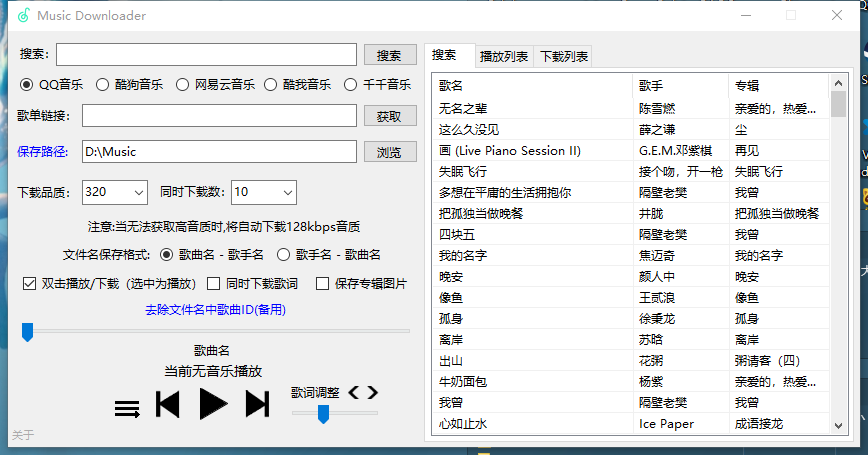868x455 pixels.
Task: Skip to the previous track
Action: (168, 404)
